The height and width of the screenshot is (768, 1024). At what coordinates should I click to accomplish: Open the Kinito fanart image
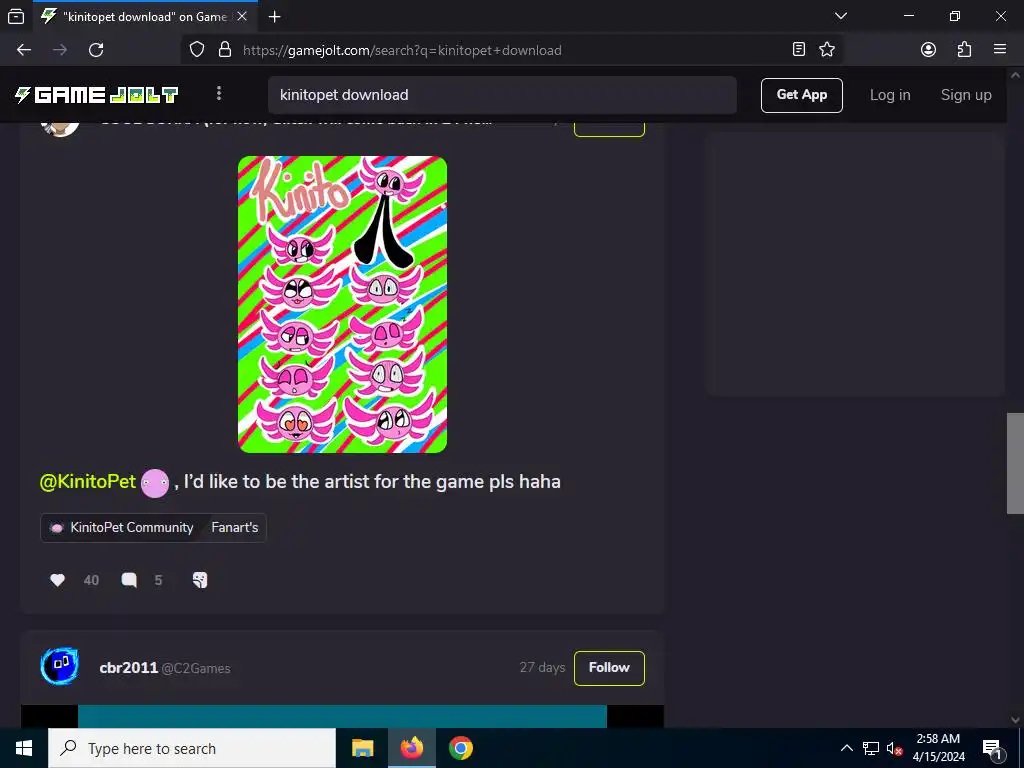click(x=342, y=304)
